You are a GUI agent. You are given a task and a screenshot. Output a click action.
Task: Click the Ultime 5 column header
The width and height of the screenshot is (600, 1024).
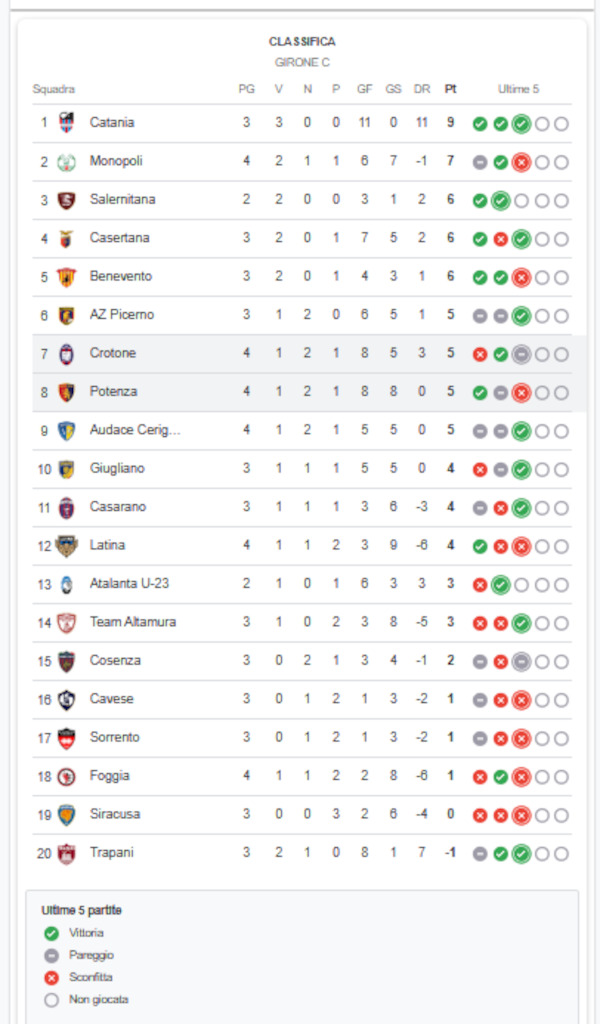(519, 89)
